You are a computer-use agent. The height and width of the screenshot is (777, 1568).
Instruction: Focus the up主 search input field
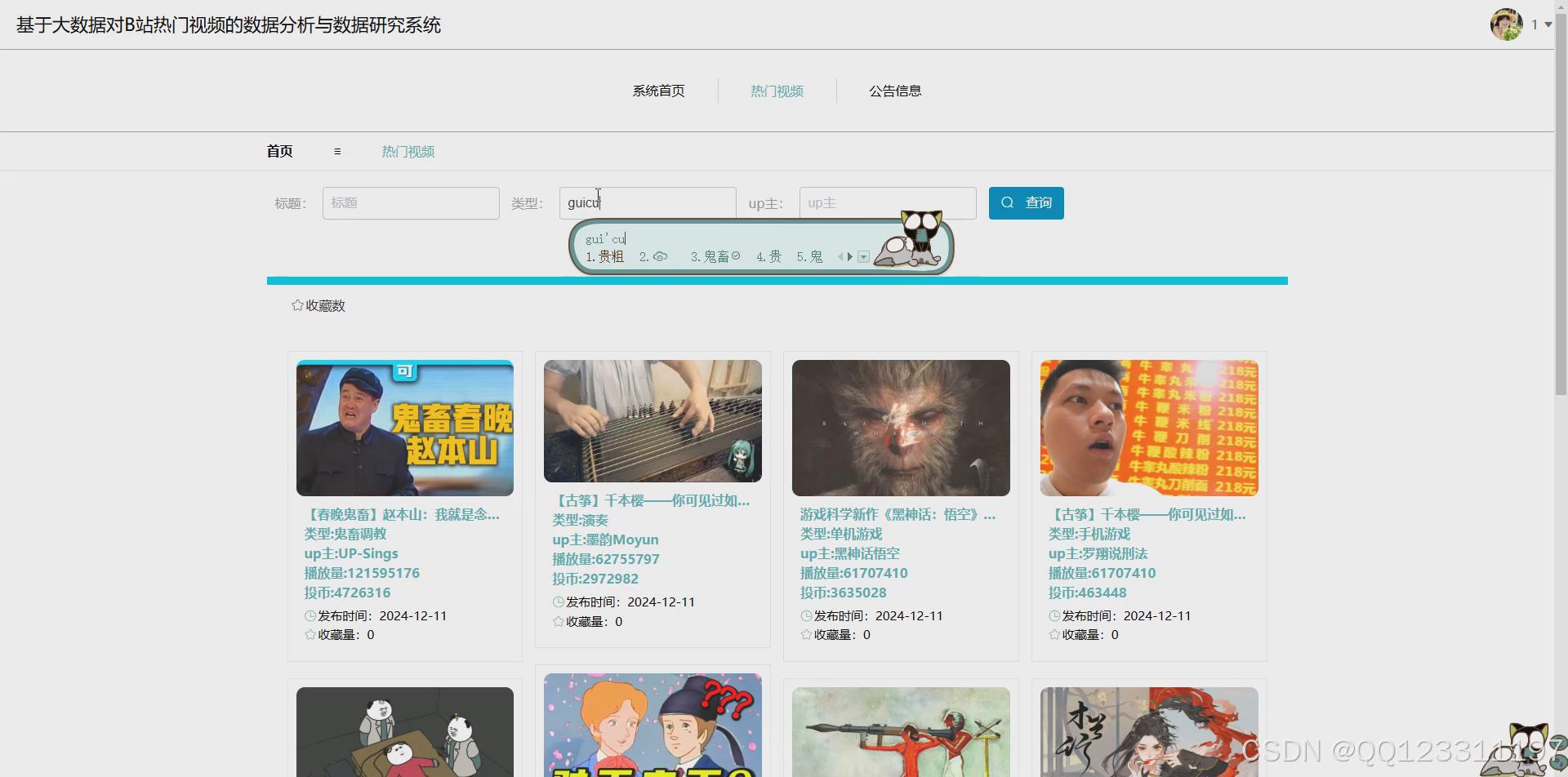tap(888, 203)
